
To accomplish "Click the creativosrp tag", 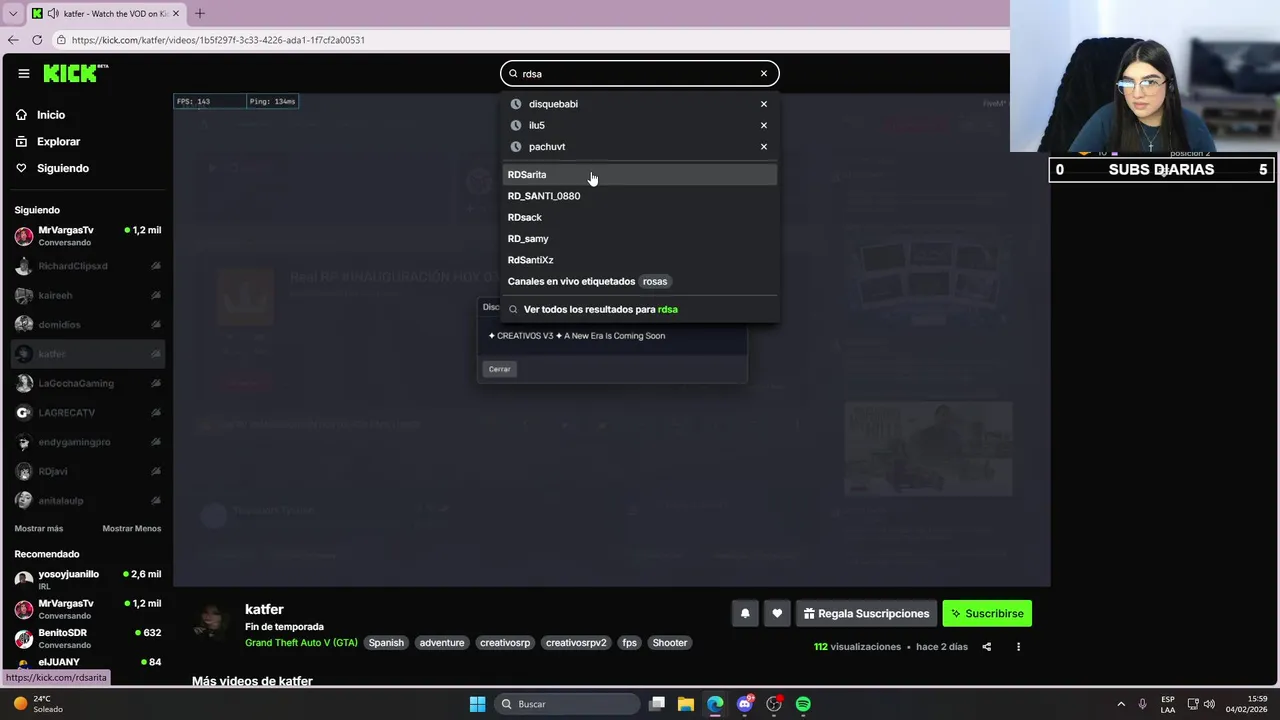I will (505, 643).
